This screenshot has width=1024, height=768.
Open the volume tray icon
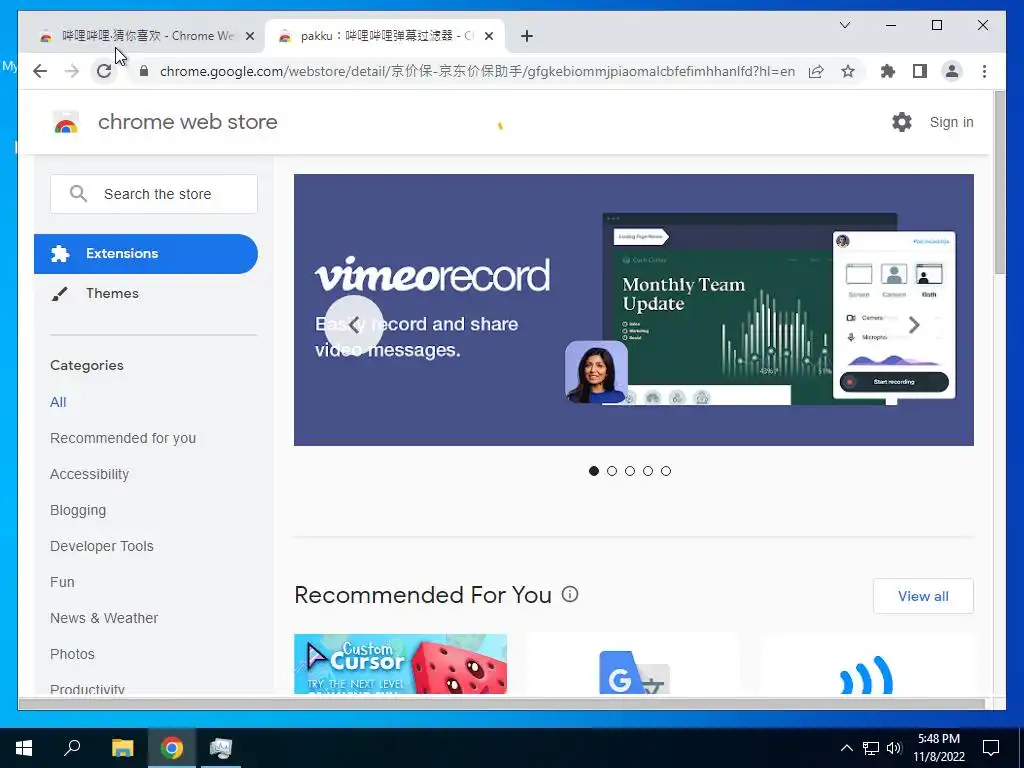(x=894, y=748)
